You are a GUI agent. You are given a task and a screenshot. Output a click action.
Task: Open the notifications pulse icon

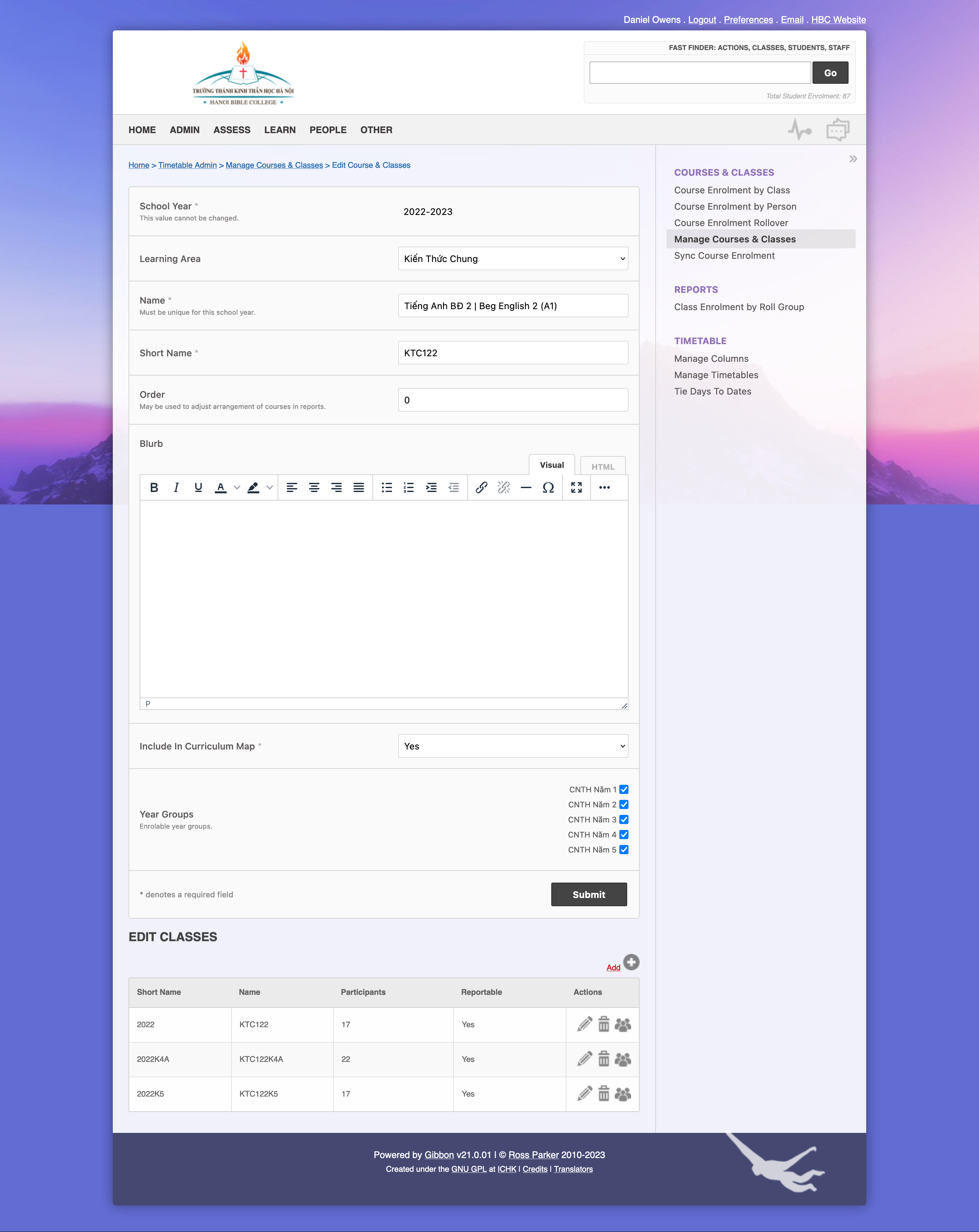coord(800,129)
